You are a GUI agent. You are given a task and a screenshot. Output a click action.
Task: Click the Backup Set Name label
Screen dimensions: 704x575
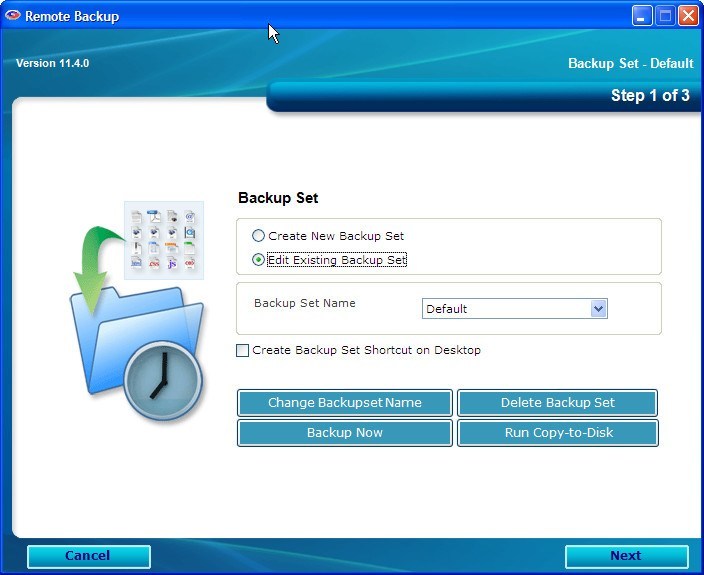(x=305, y=303)
